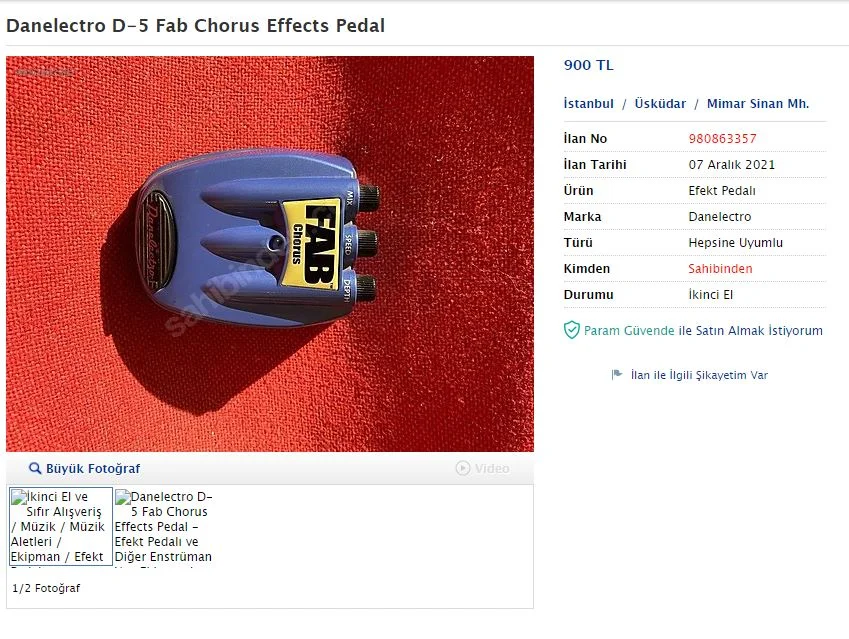Open İlan ile İlgili Şikayetim Var link
Image resolution: width=849 pixels, height=639 pixels.
699,375
